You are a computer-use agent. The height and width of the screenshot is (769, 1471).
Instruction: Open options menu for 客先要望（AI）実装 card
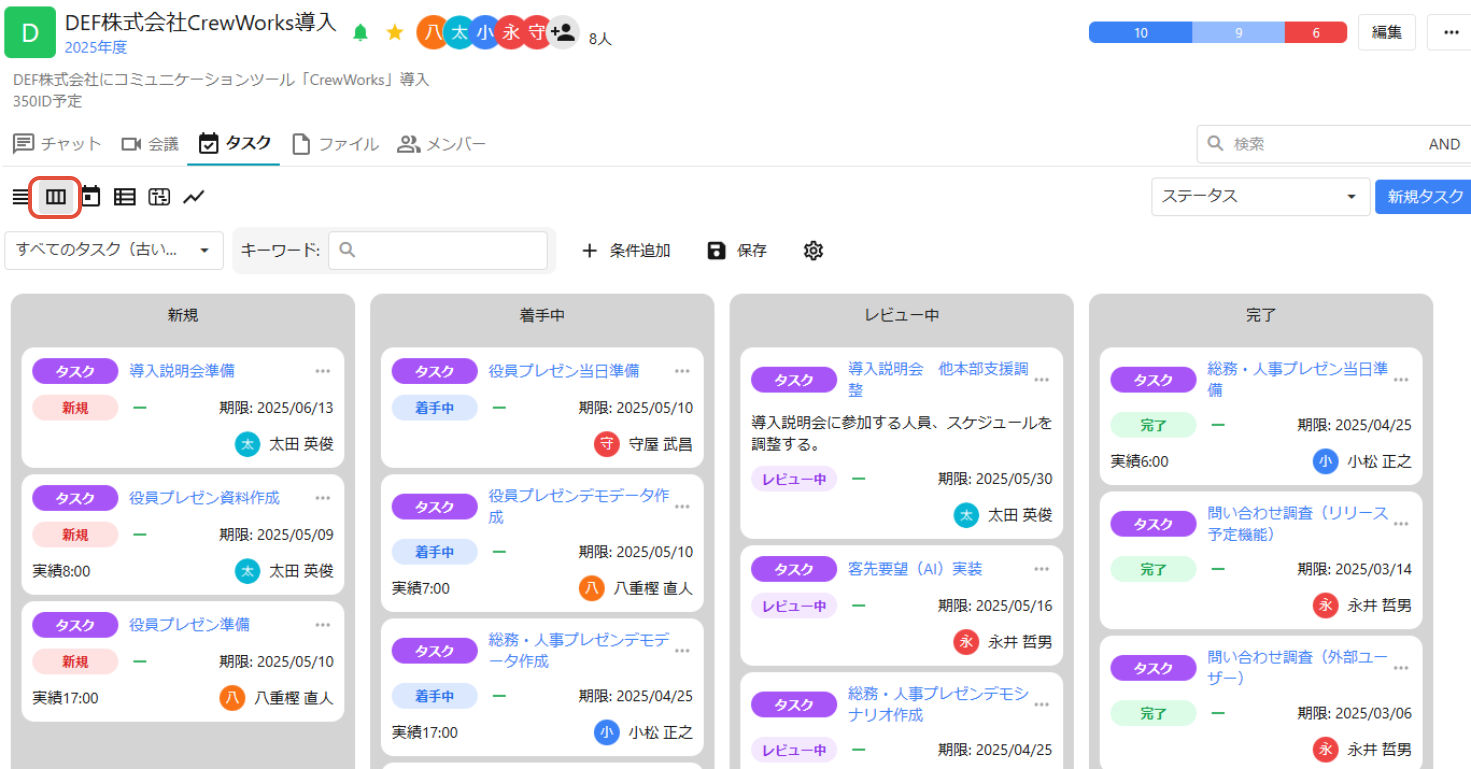click(1042, 569)
